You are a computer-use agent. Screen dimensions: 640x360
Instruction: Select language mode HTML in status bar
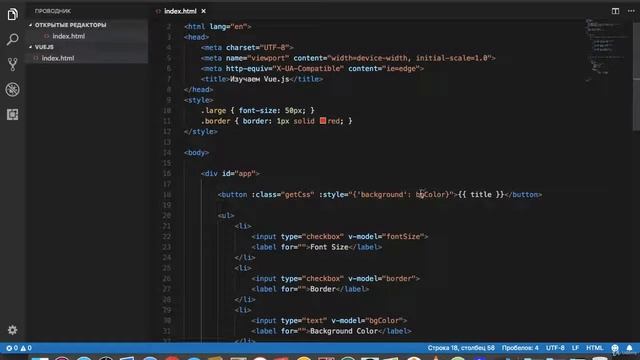(594, 348)
